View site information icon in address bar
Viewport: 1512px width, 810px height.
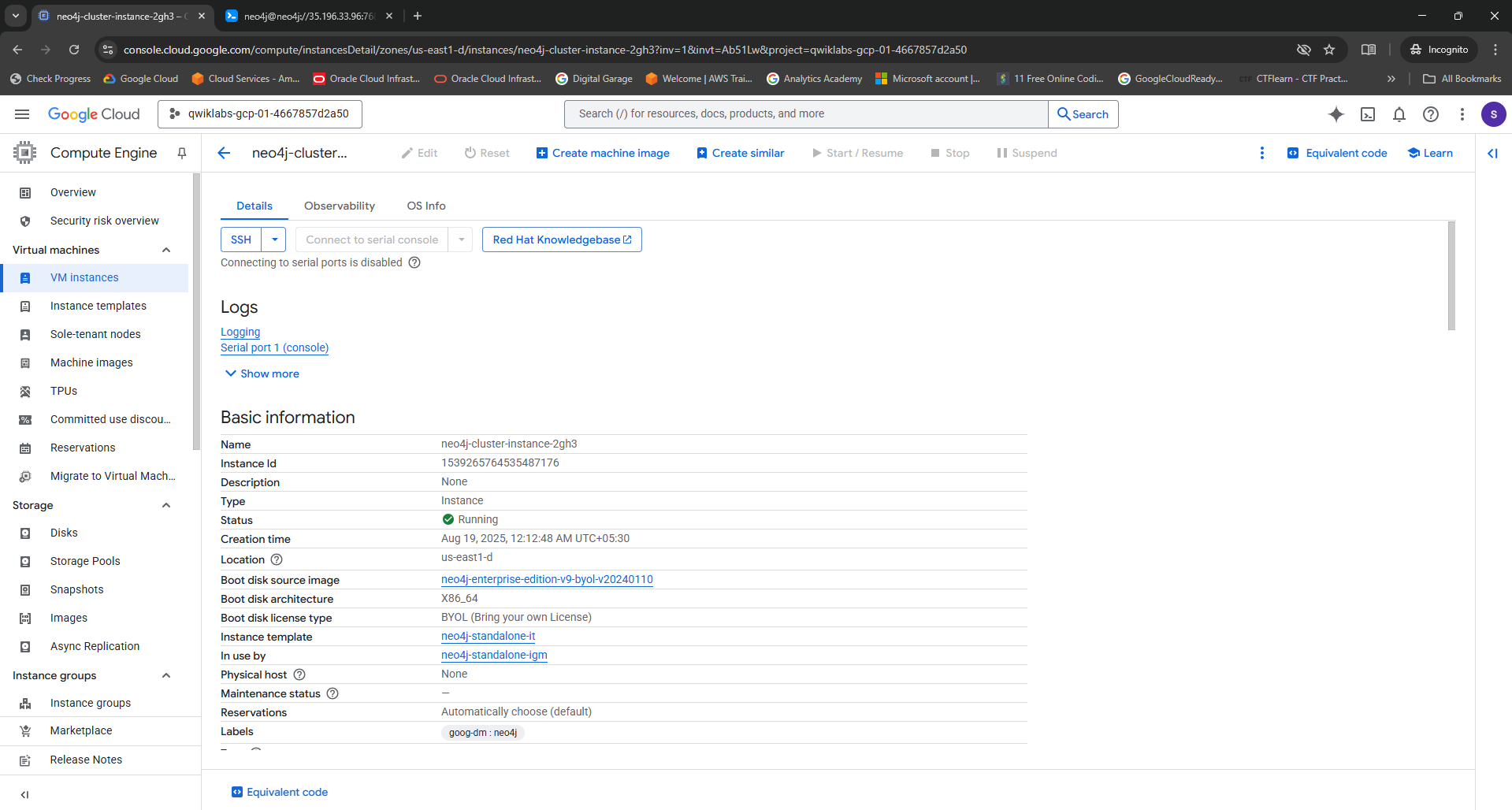click(x=108, y=50)
